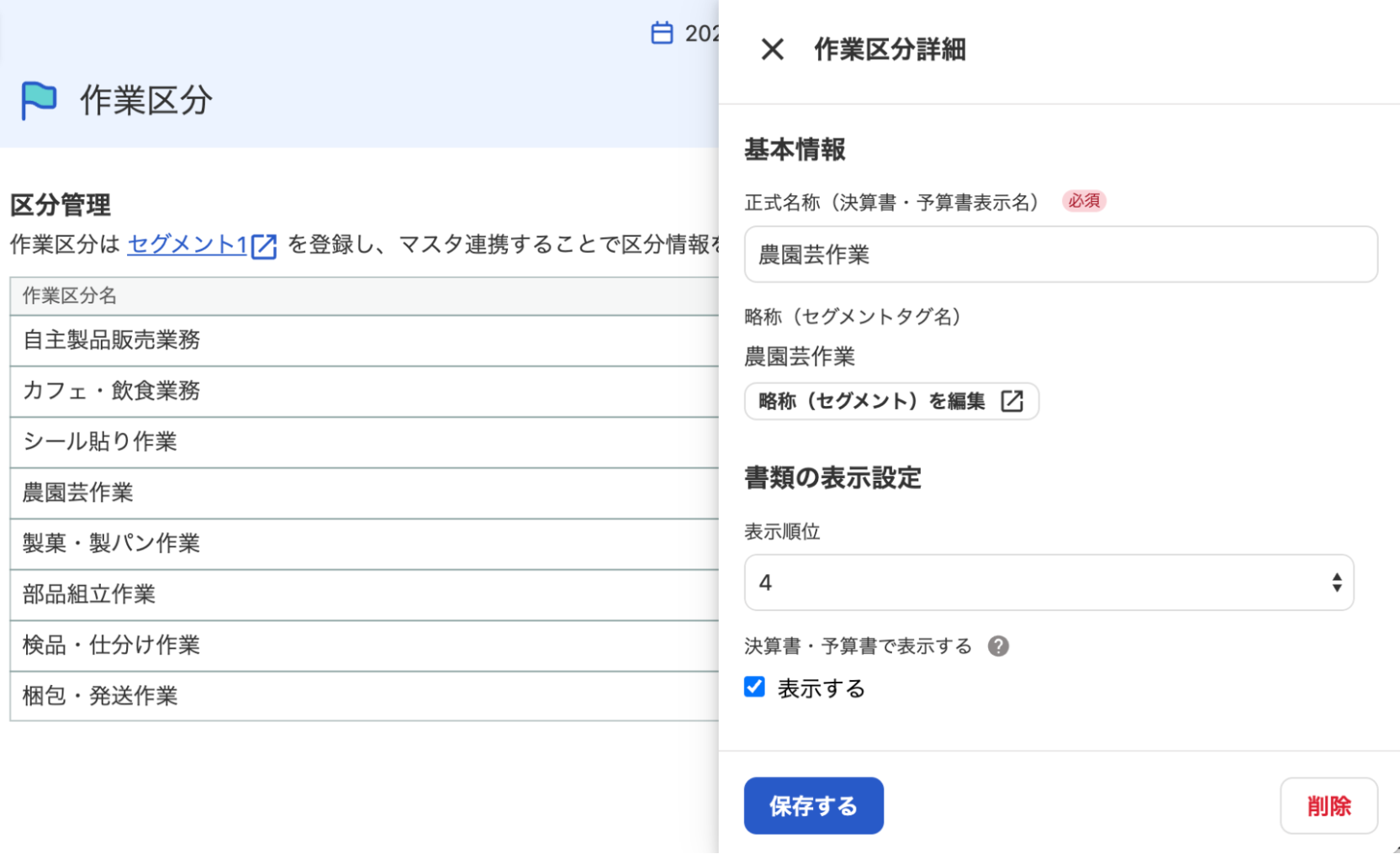Click the 基本情報 section heading

[795, 150]
